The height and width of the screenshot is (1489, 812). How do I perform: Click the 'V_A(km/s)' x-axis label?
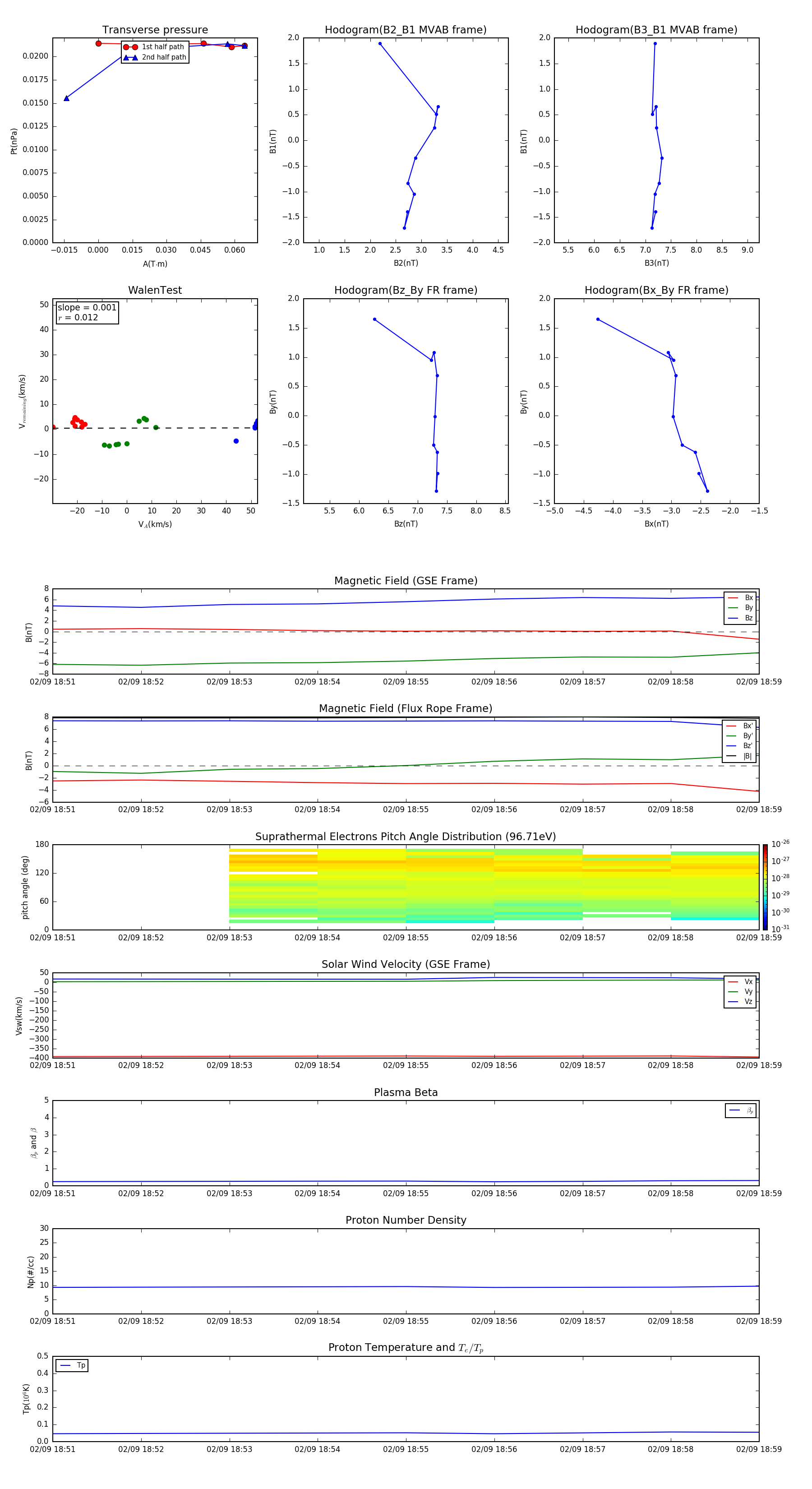[x=155, y=524]
